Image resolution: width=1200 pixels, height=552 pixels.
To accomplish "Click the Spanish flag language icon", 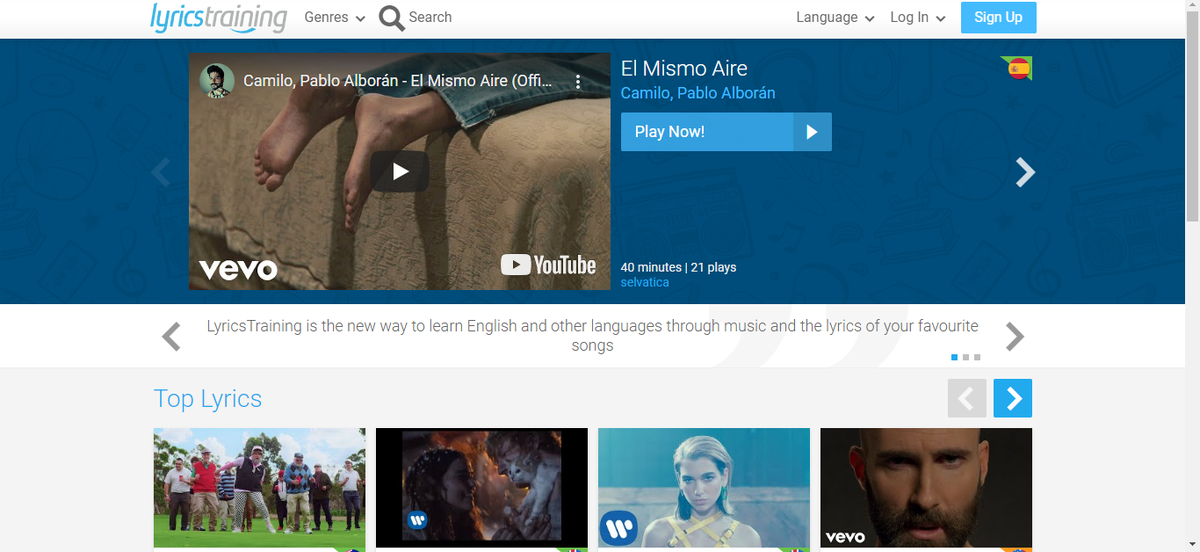I will [x=1018, y=68].
